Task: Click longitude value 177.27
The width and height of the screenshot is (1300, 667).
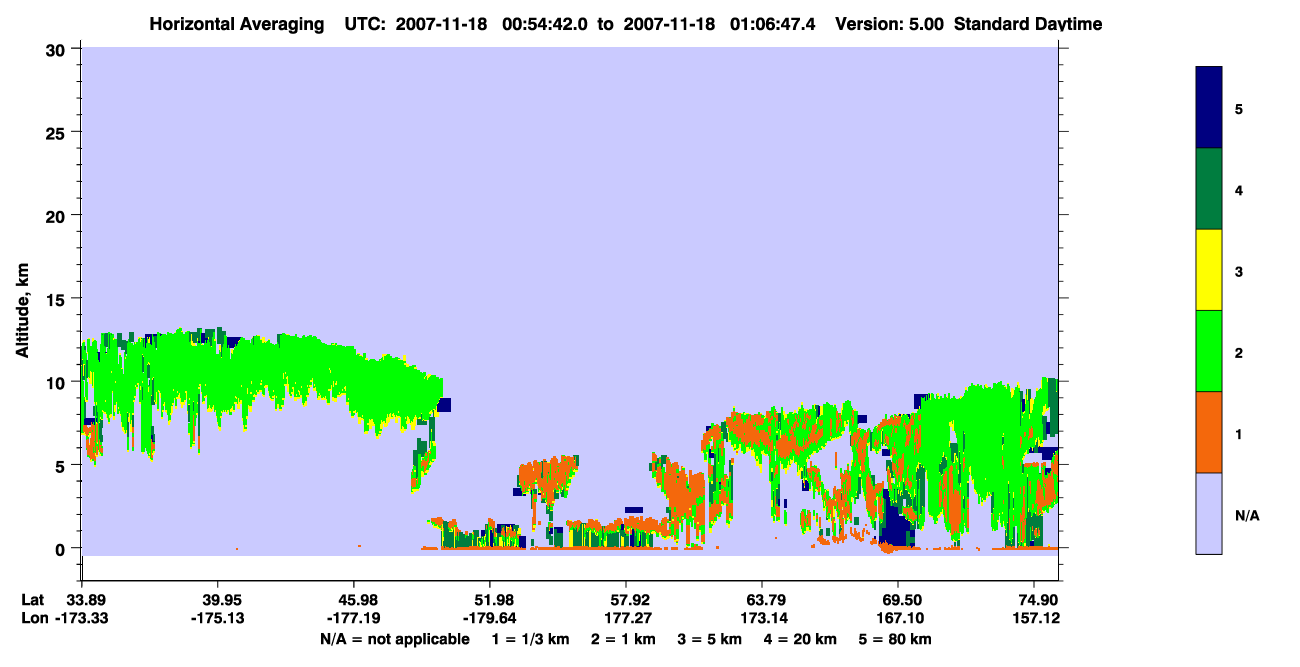Action: pos(626,618)
